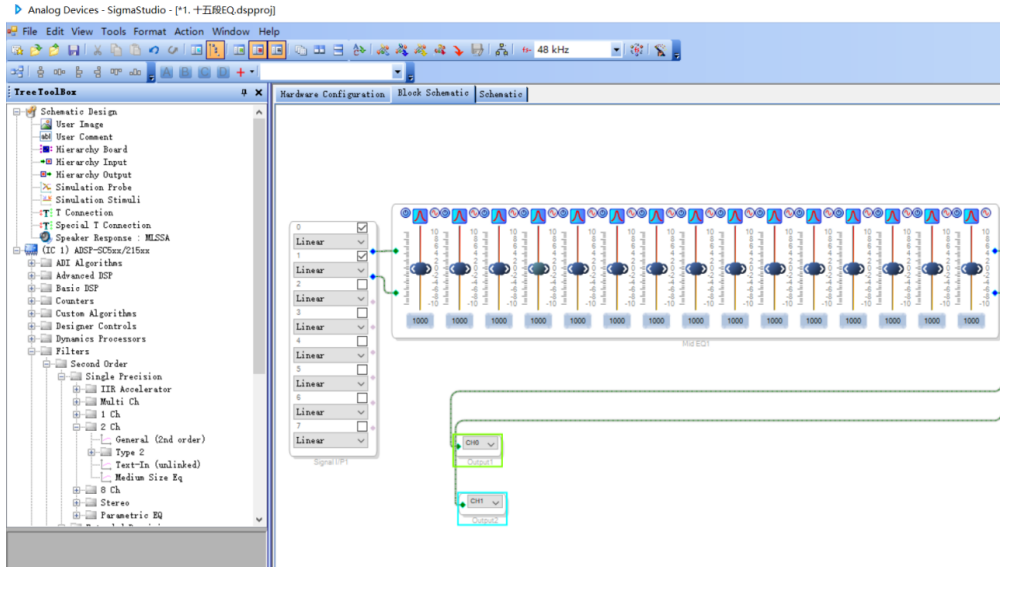Click the hierarchy network diagram toolbar icon
The height and width of the screenshot is (589, 1022).
pyautogui.click(x=501, y=50)
